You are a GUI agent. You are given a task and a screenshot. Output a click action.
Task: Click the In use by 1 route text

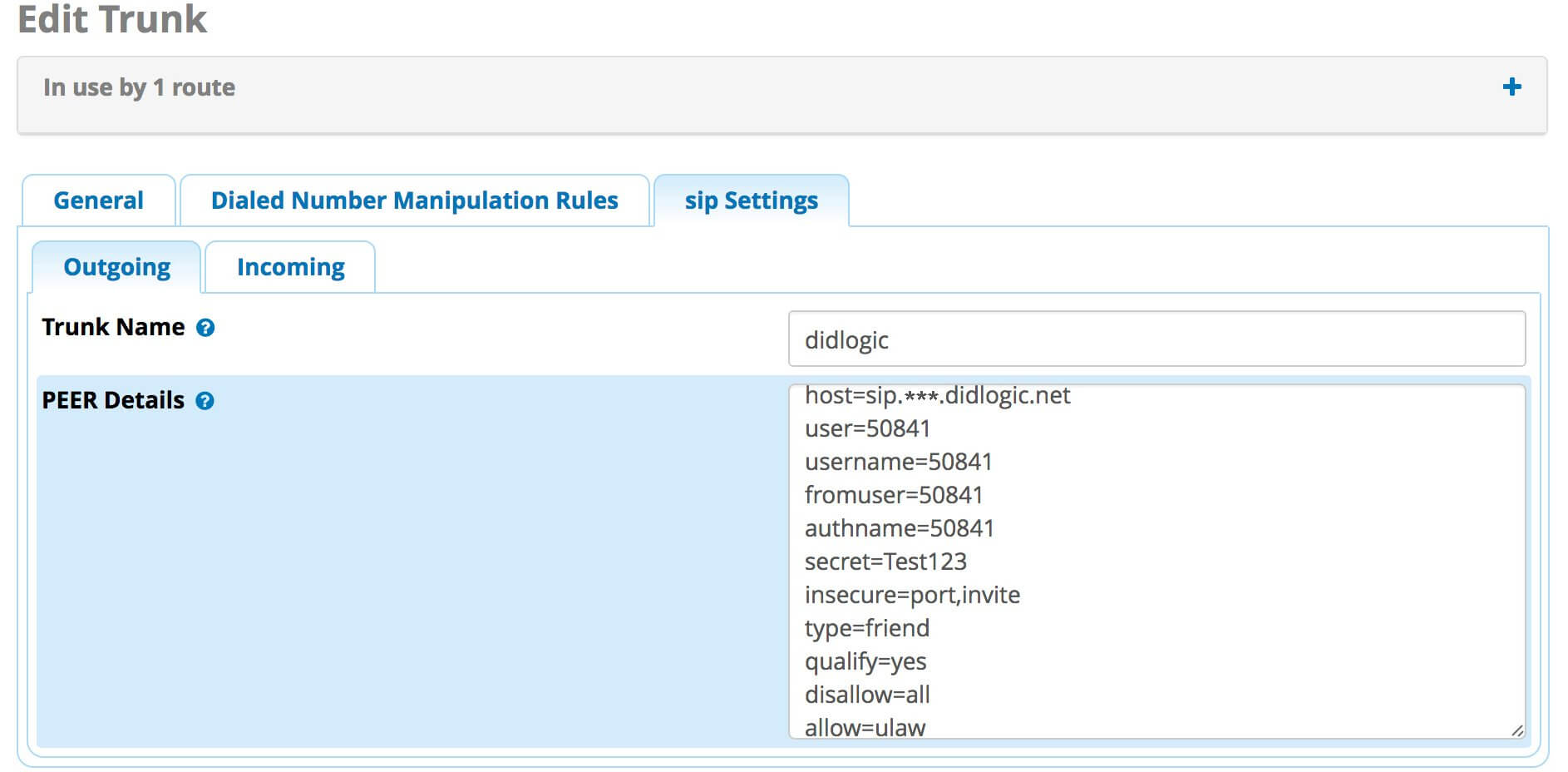click(140, 87)
